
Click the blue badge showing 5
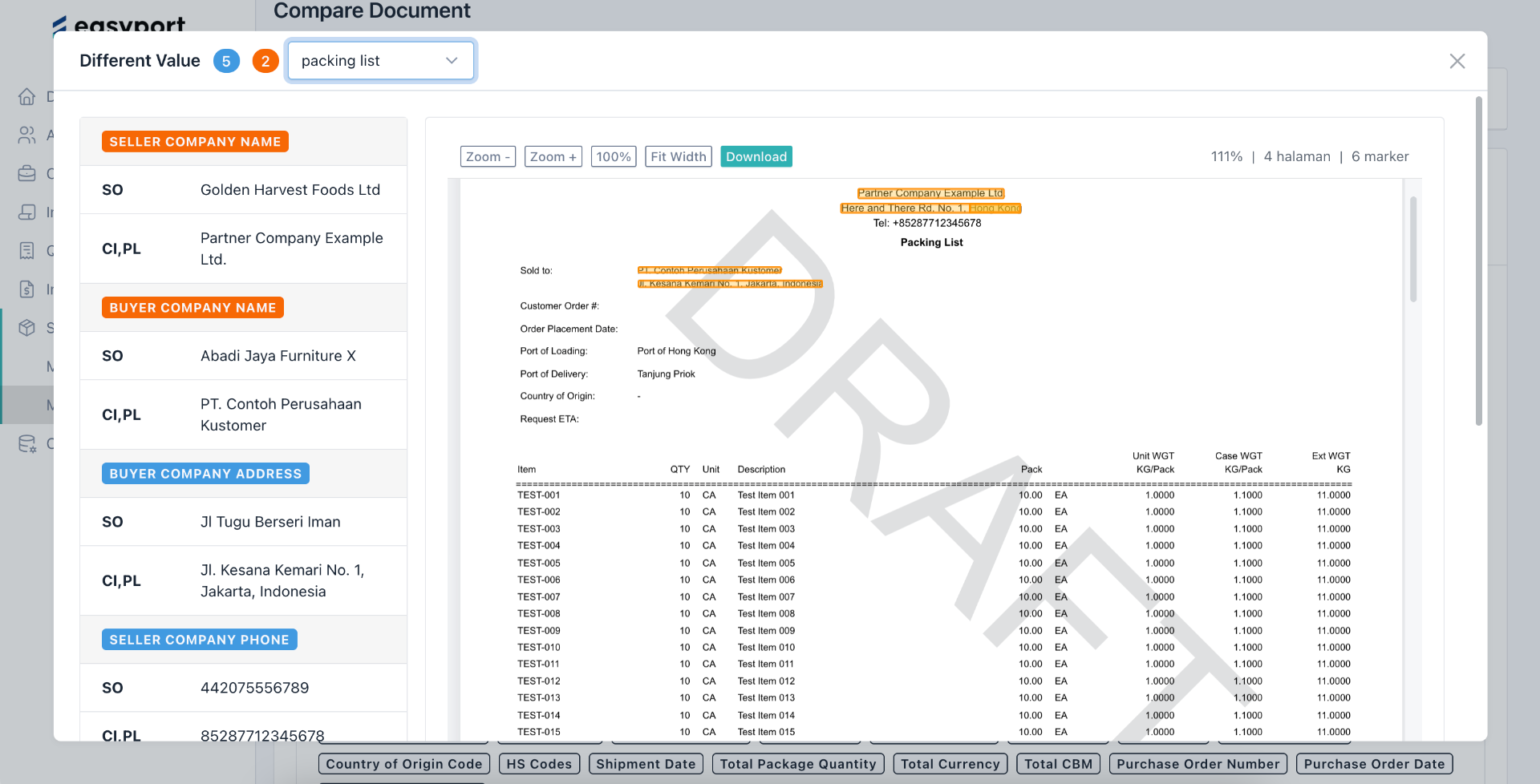tap(226, 61)
